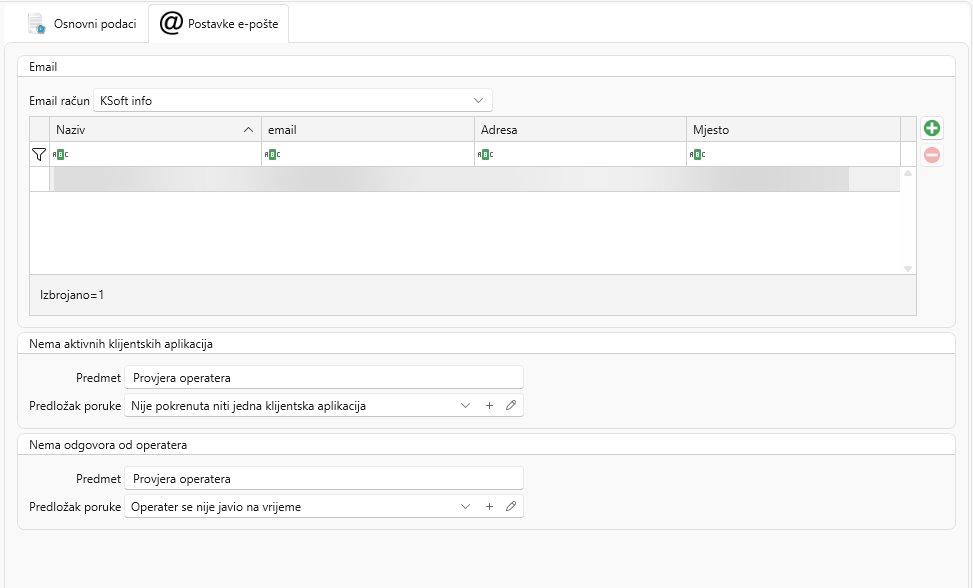This screenshot has width=973, height=588.
Task: Open the Email račun dropdown
Action: pos(478,101)
